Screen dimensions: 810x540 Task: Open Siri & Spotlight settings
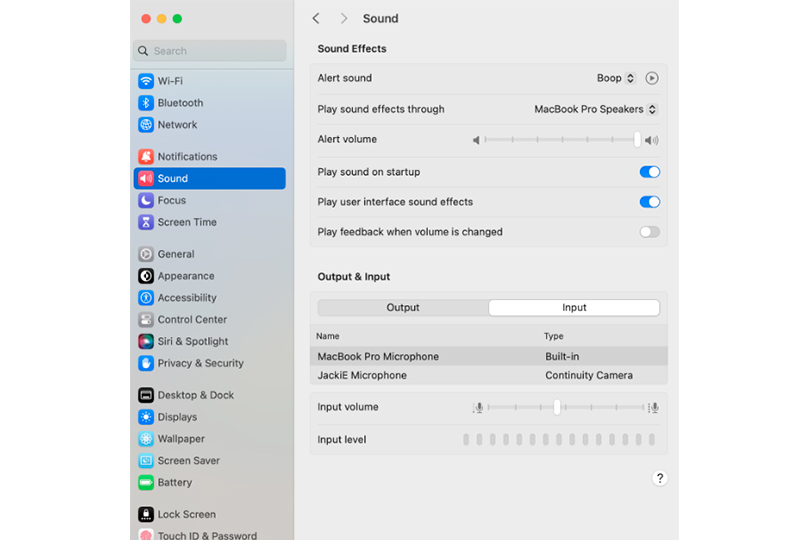[192, 342]
